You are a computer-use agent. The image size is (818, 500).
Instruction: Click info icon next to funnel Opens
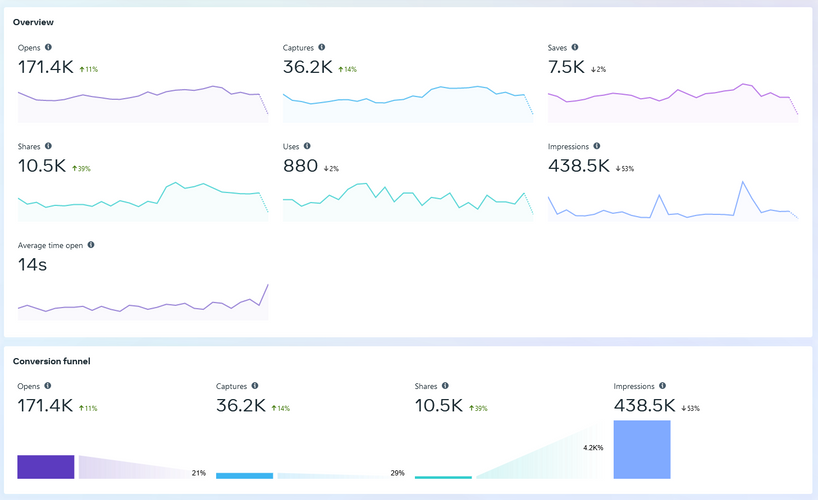[x=47, y=386]
